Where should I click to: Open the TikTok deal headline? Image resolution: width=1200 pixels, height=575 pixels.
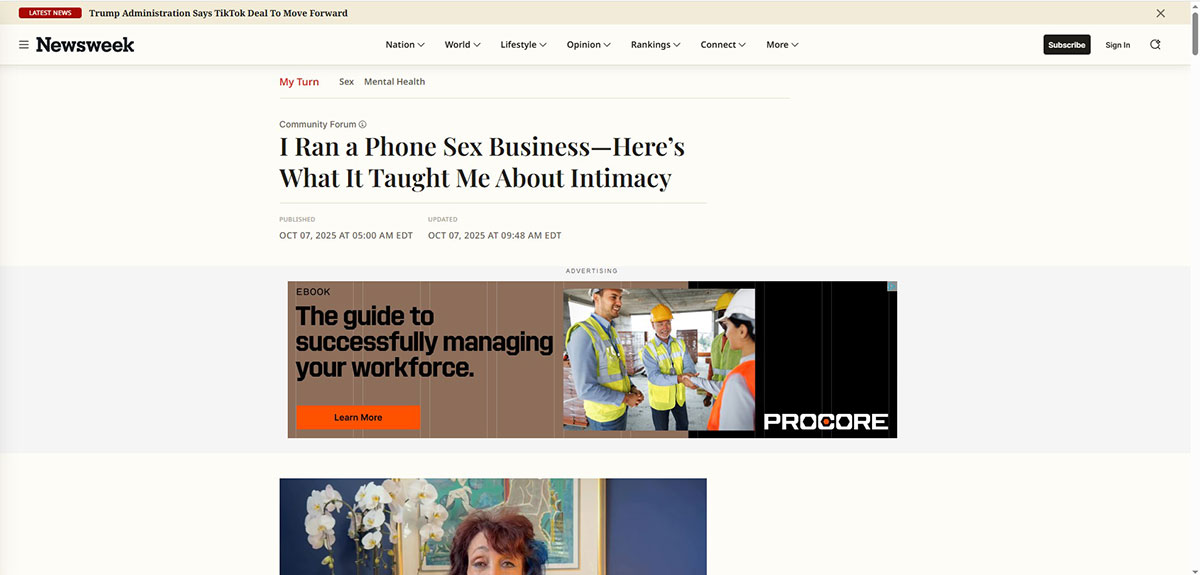218,13
